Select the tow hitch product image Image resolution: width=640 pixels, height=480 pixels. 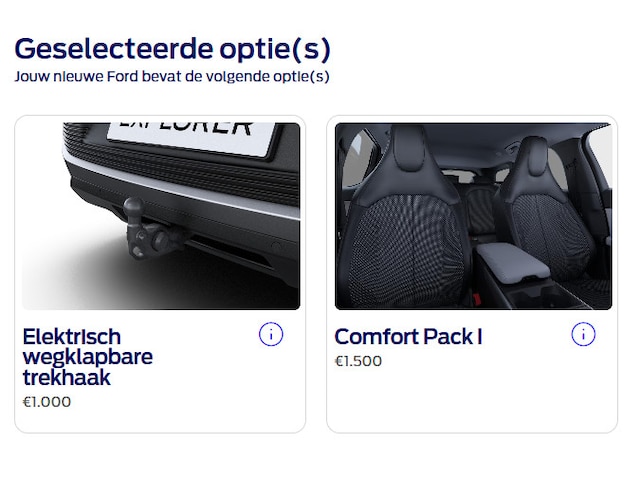(x=161, y=216)
